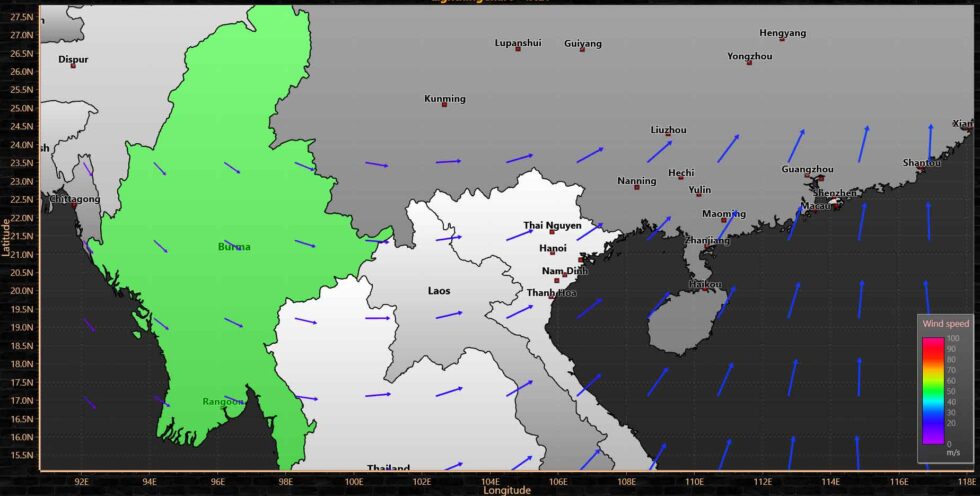Select the Shantou city label
This screenshot has height=496, width=980.
point(921,163)
